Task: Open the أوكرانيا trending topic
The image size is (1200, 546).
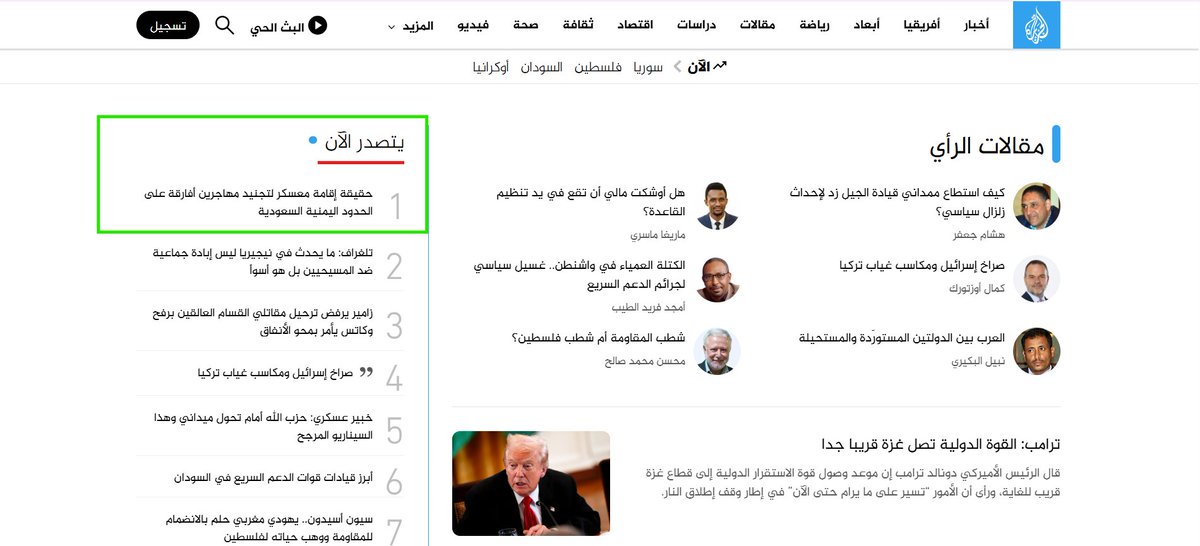Action: pyautogui.click(x=491, y=67)
